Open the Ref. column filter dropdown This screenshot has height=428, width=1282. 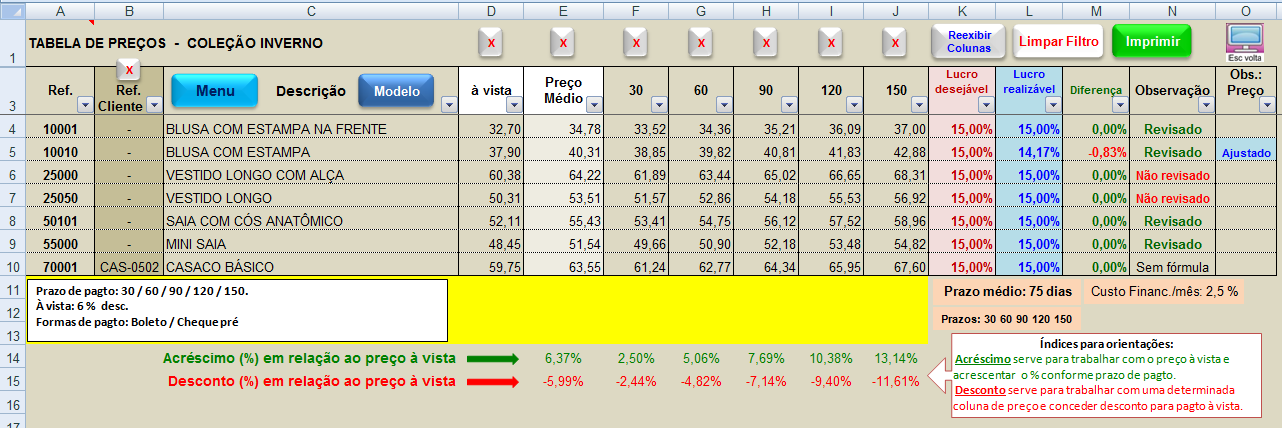[x=83, y=105]
